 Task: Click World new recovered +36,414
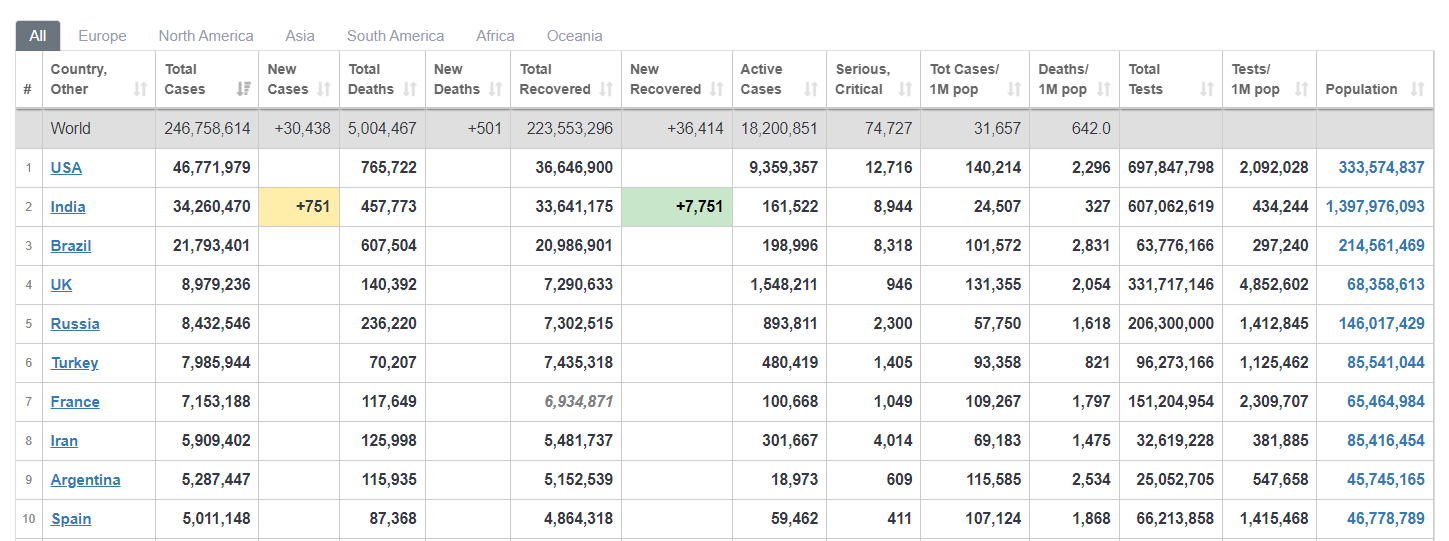click(695, 129)
